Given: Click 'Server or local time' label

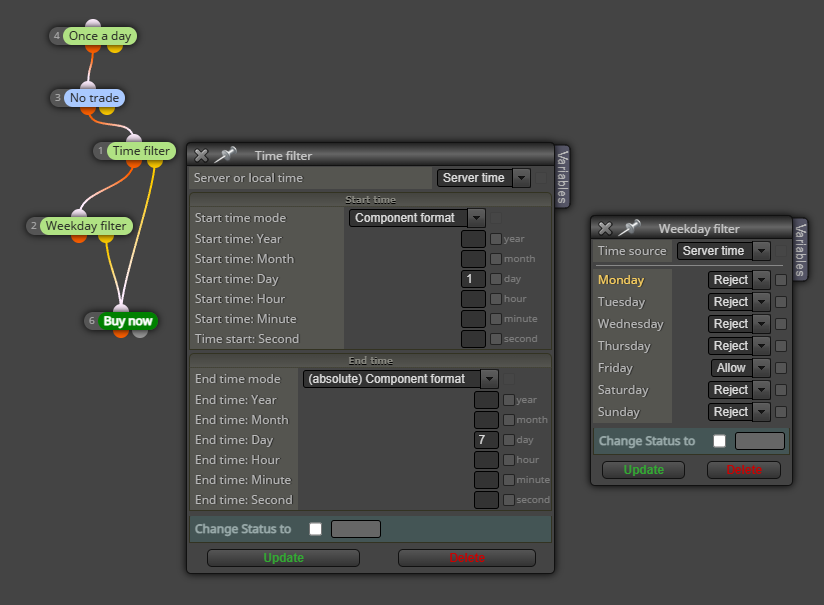Looking at the screenshot, I should point(248,178).
